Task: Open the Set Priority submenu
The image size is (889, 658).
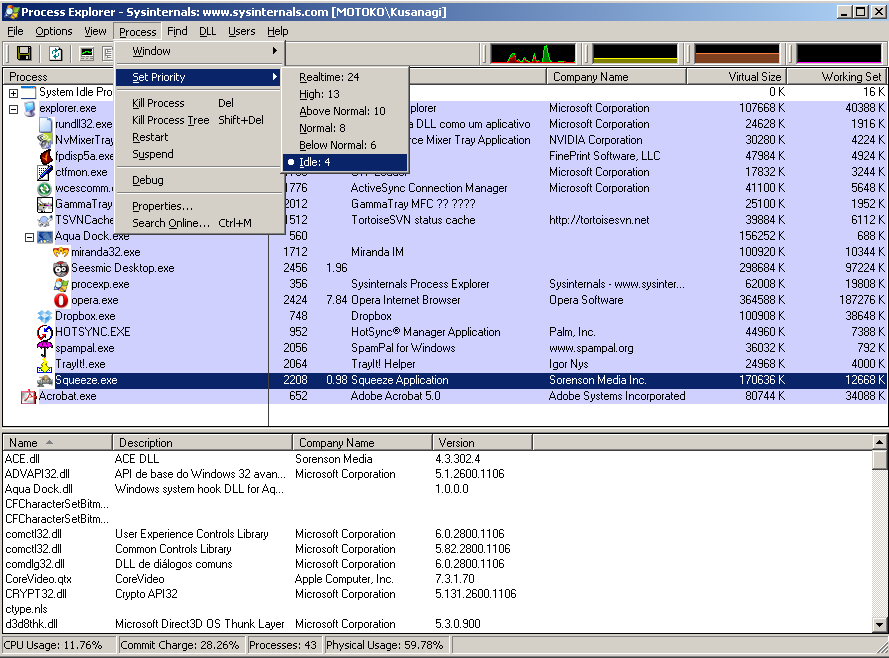Action: coord(198,77)
